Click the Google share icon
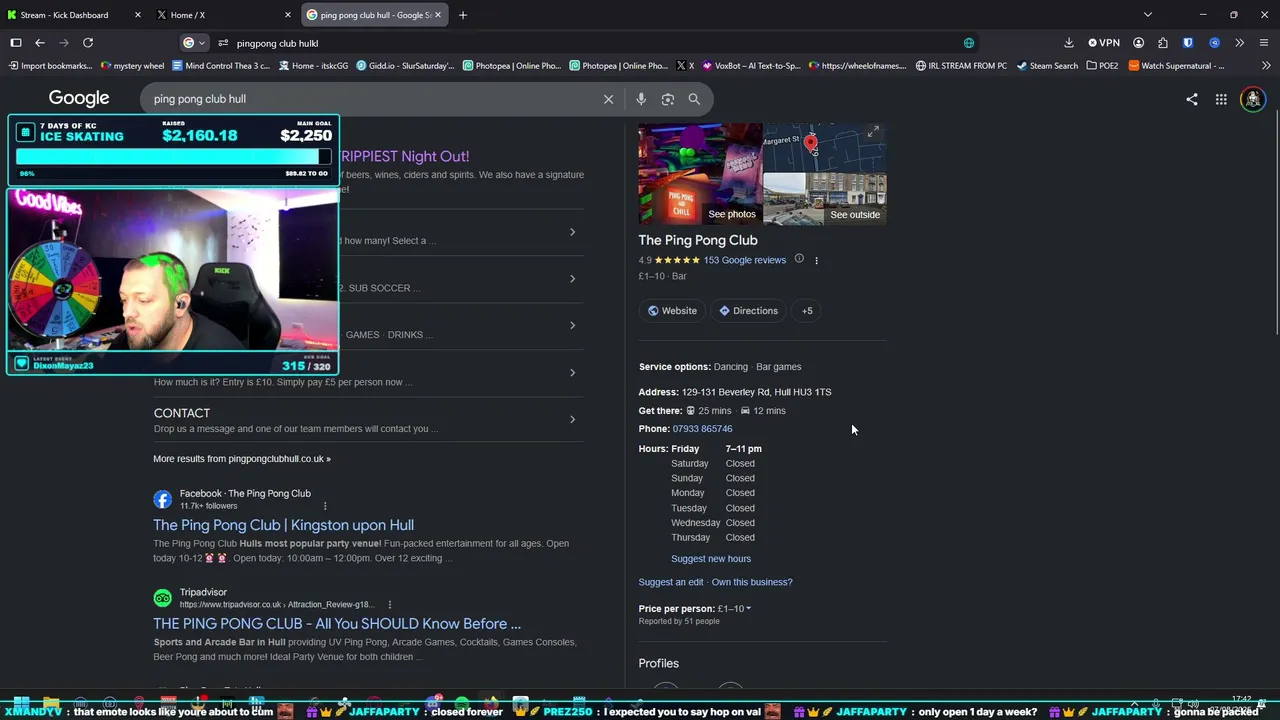Image resolution: width=1280 pixels, height=720 pixels. click(1192, 99)
